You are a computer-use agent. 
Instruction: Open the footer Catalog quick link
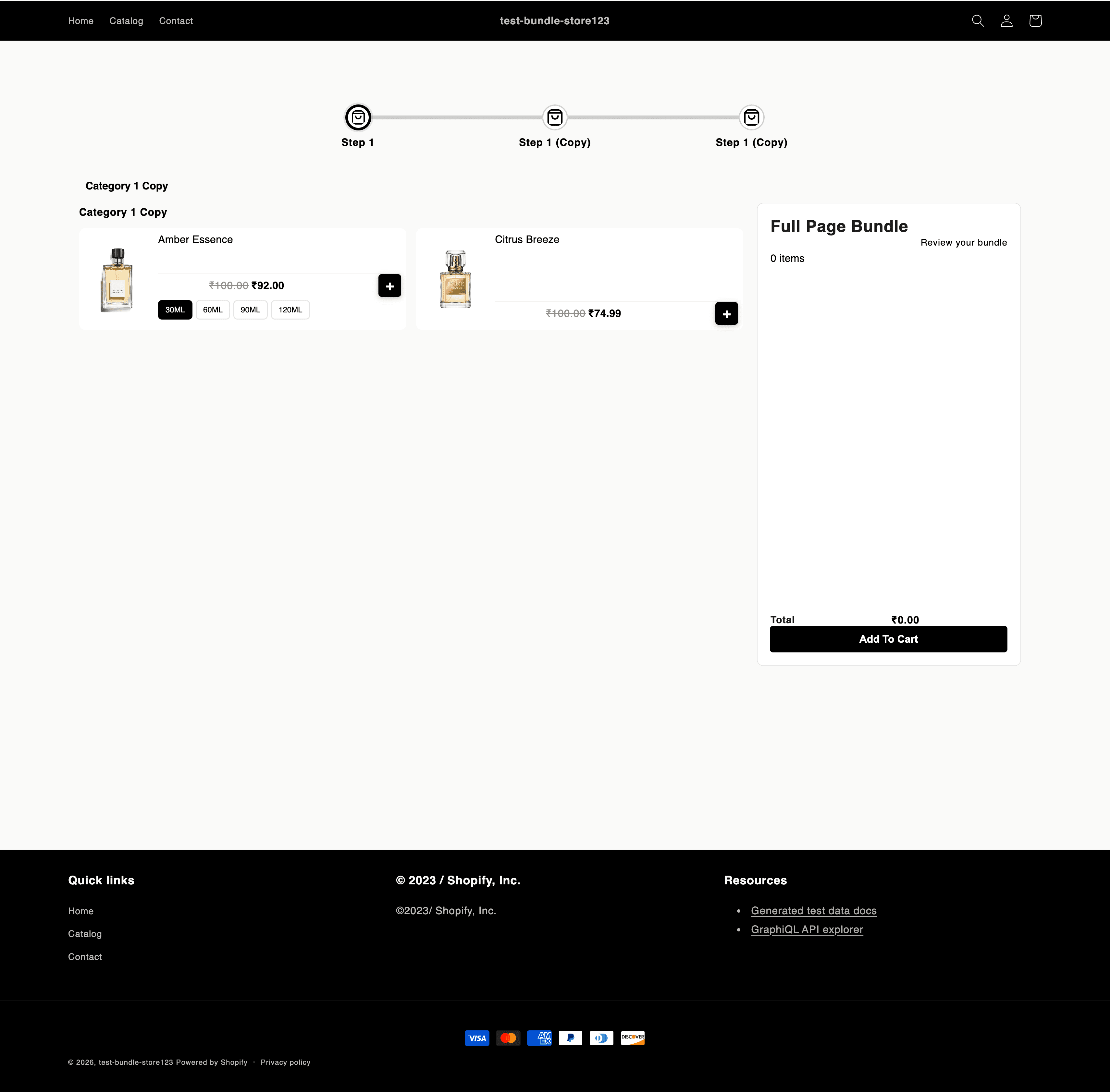85,934
